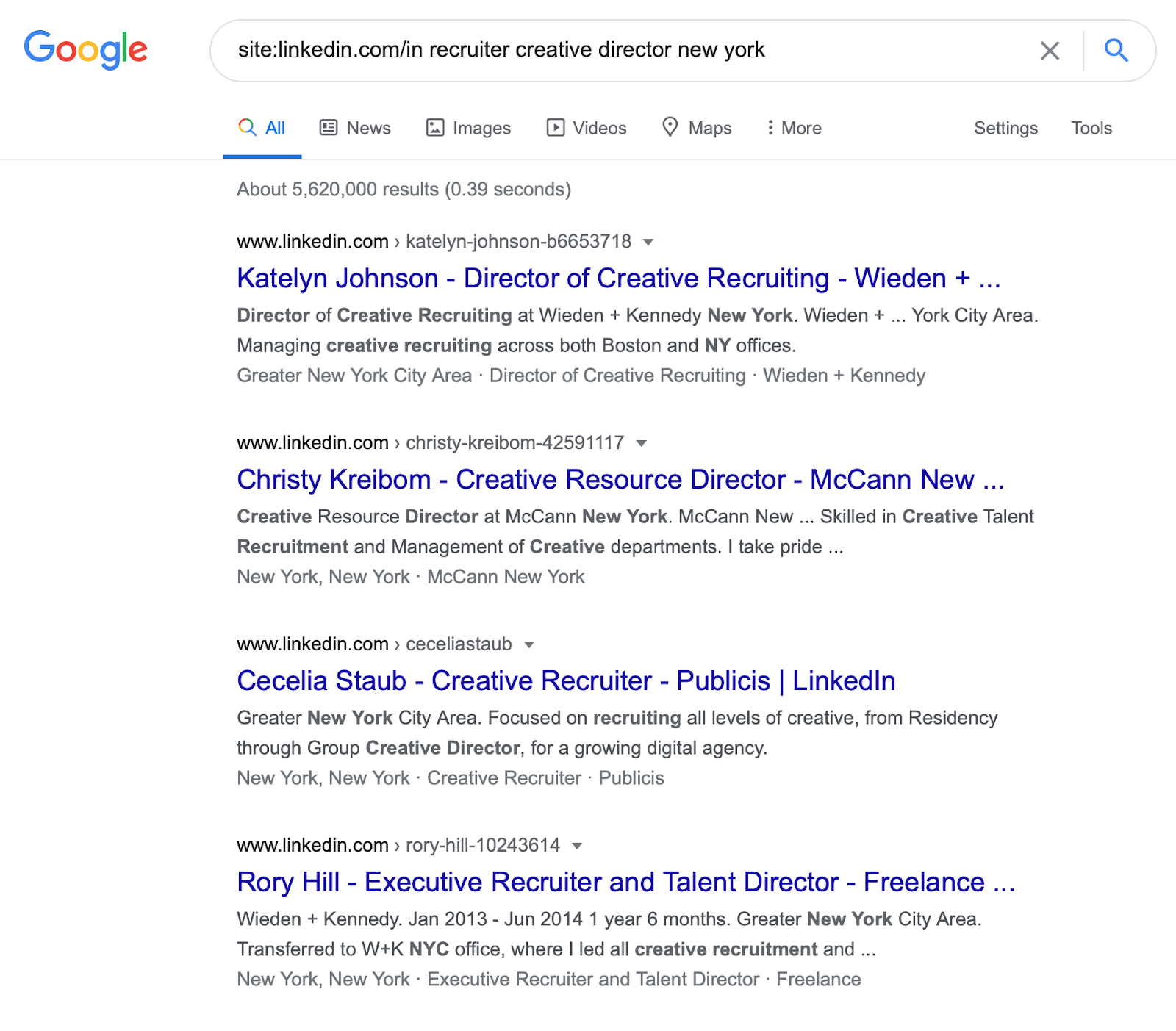Open search Tools
The width and height of the screenshot is (1176, 1031).
pos(1091,128)
